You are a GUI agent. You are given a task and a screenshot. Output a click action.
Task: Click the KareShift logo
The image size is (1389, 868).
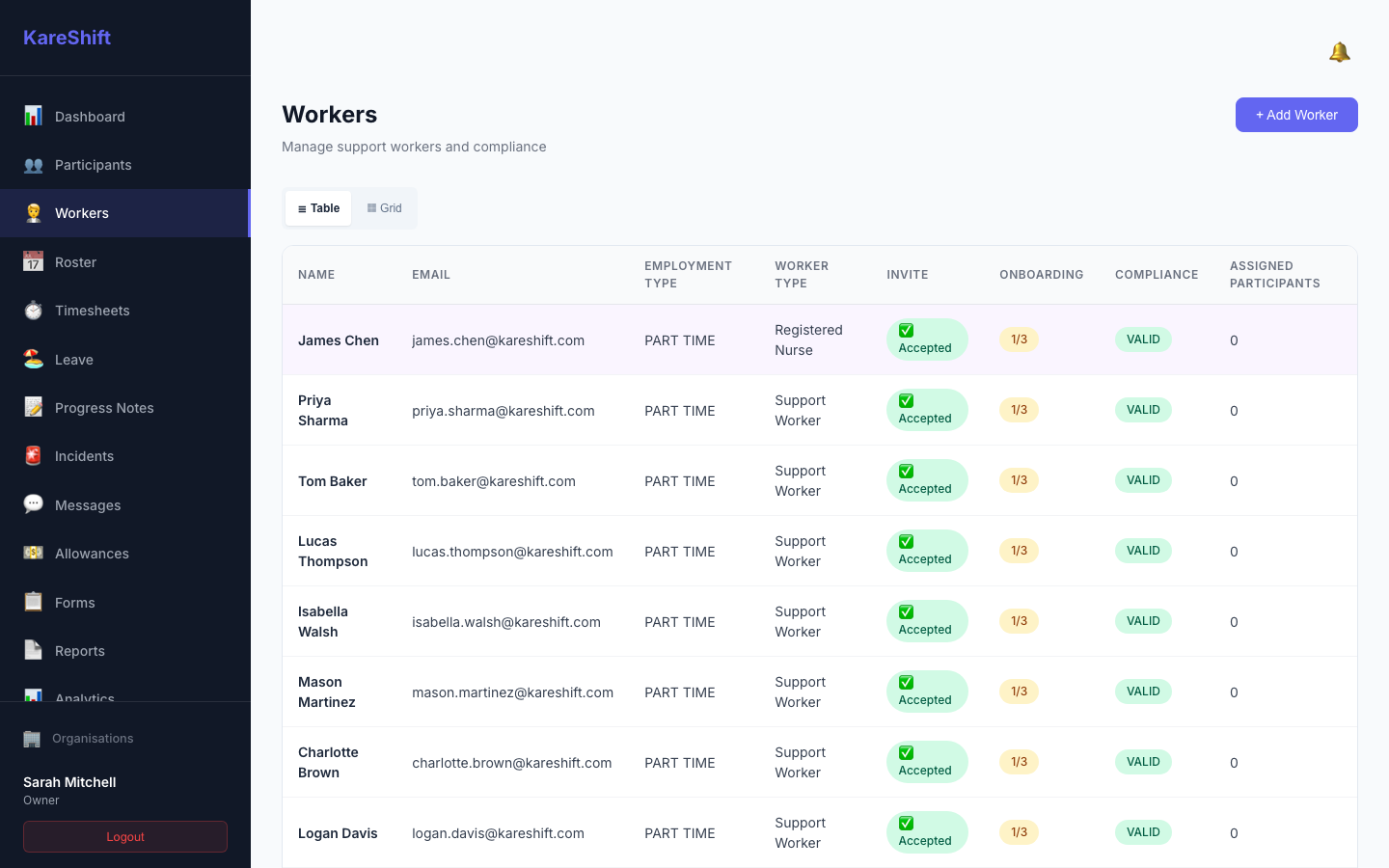click(67, 38)
